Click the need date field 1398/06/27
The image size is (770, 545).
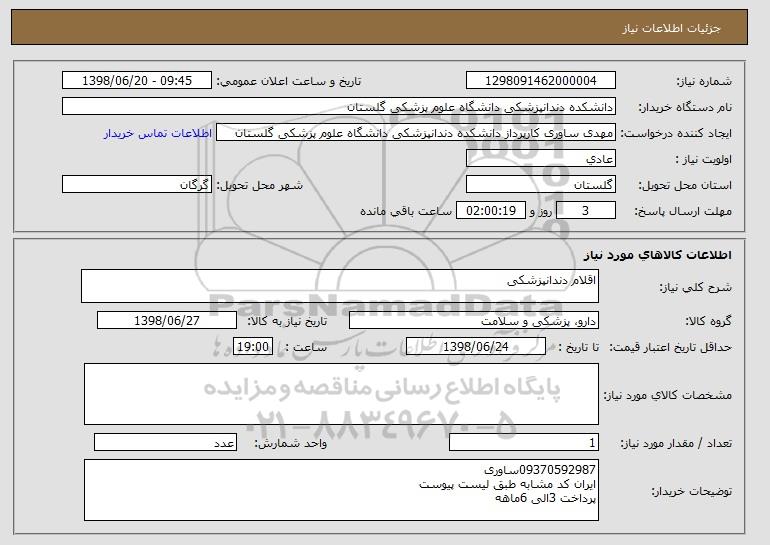click(167, 321)
